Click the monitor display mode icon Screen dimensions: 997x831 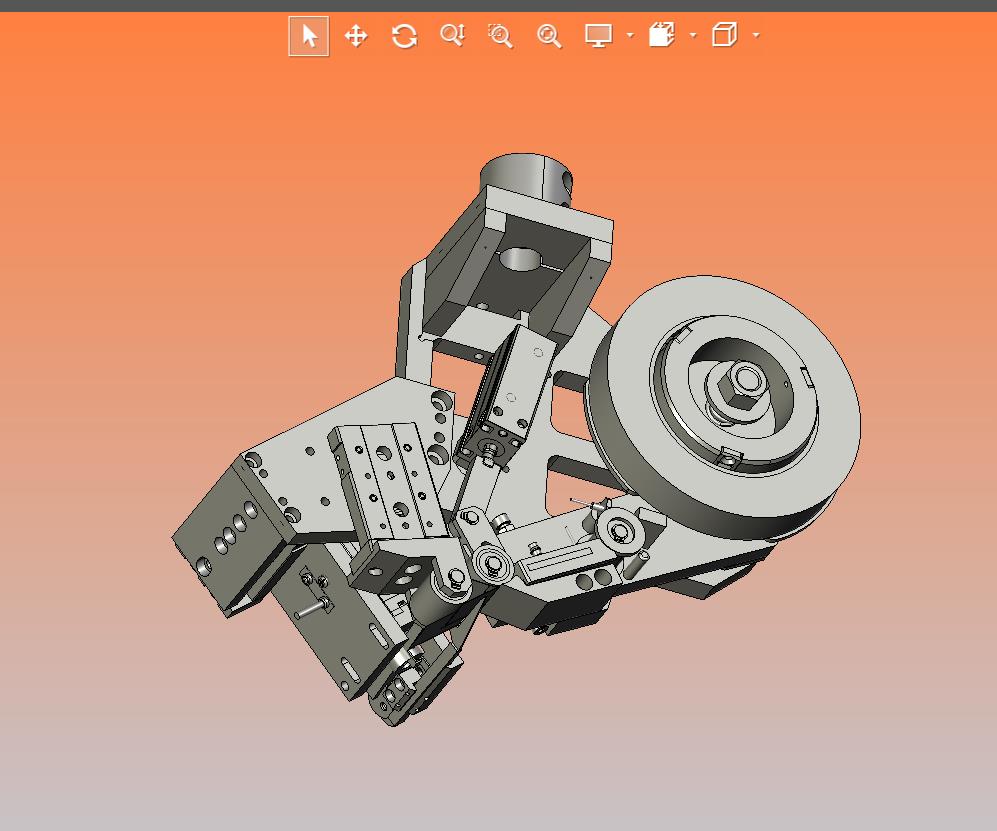click(x=598, y=35)
